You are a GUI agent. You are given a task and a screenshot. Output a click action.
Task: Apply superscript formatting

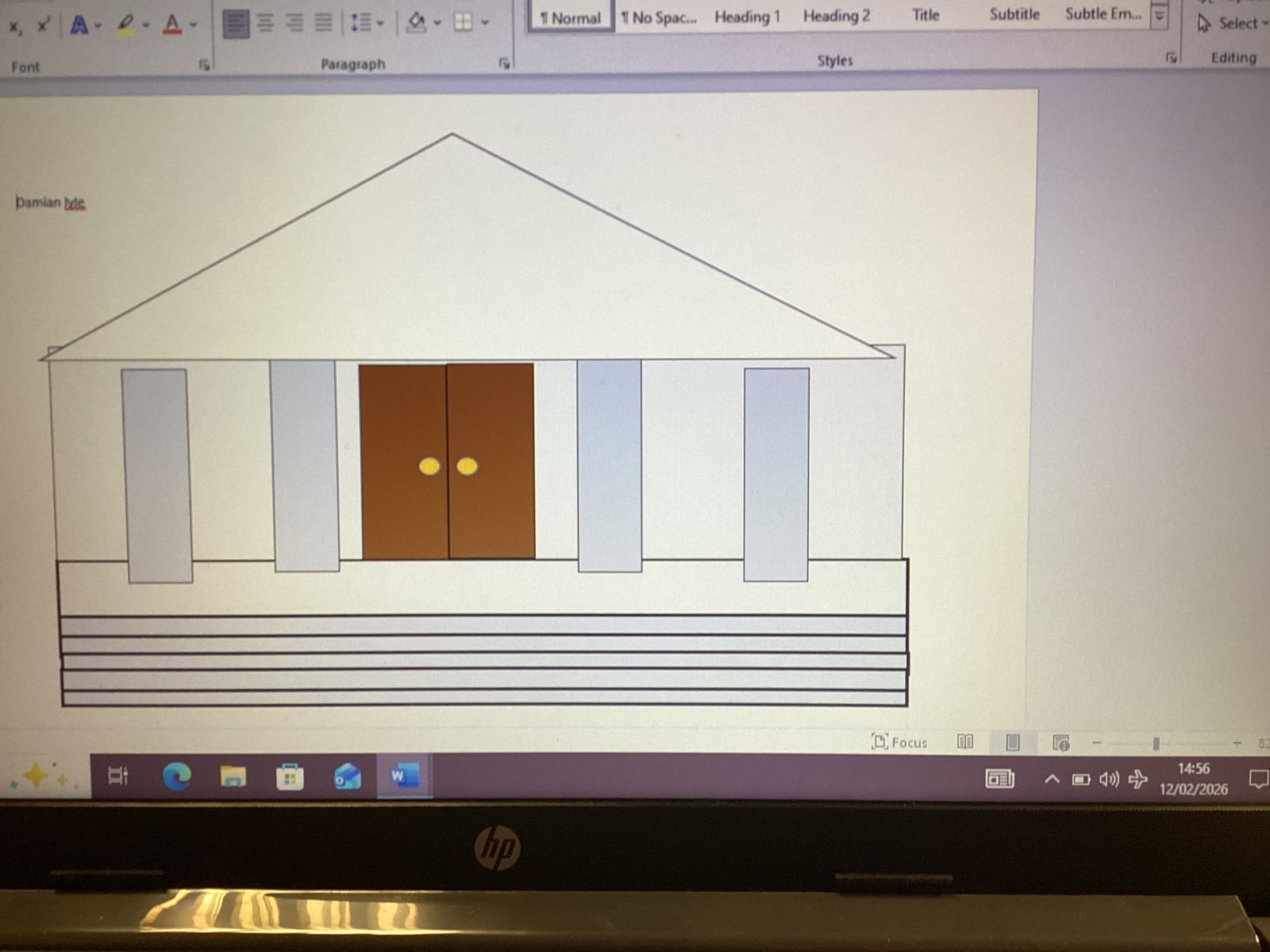pos(43,25)
